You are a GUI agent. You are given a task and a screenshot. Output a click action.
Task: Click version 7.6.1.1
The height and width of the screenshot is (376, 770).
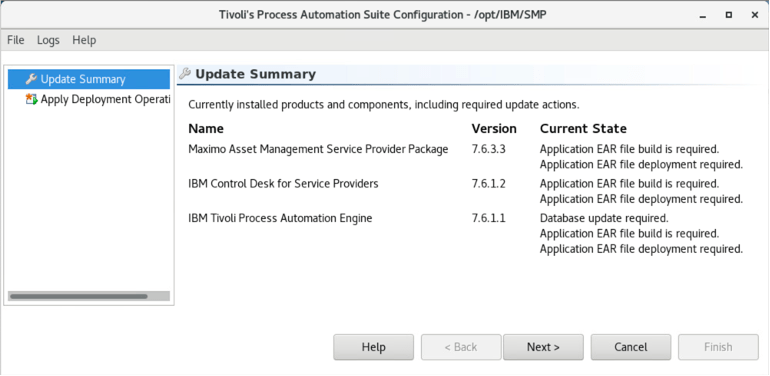coord(488,218)
